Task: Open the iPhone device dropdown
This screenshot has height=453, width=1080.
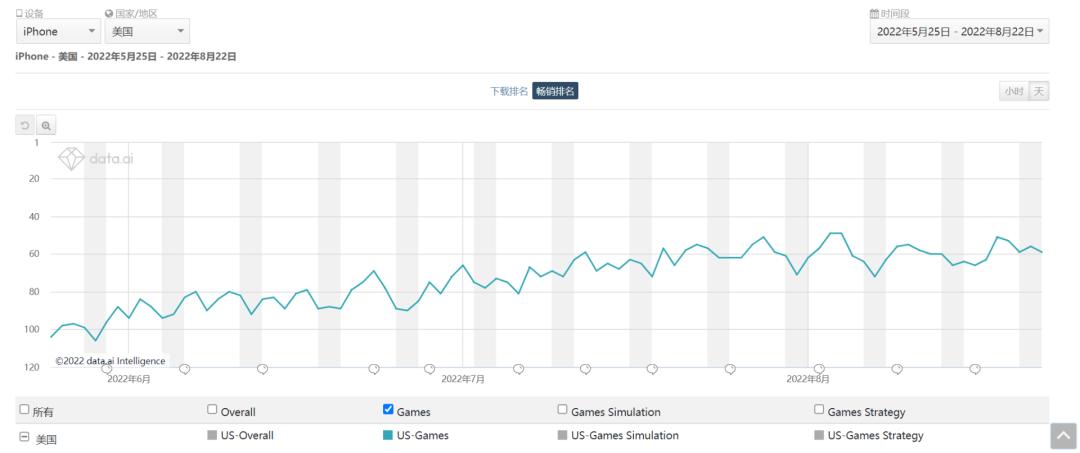Action: pos(58,32)
